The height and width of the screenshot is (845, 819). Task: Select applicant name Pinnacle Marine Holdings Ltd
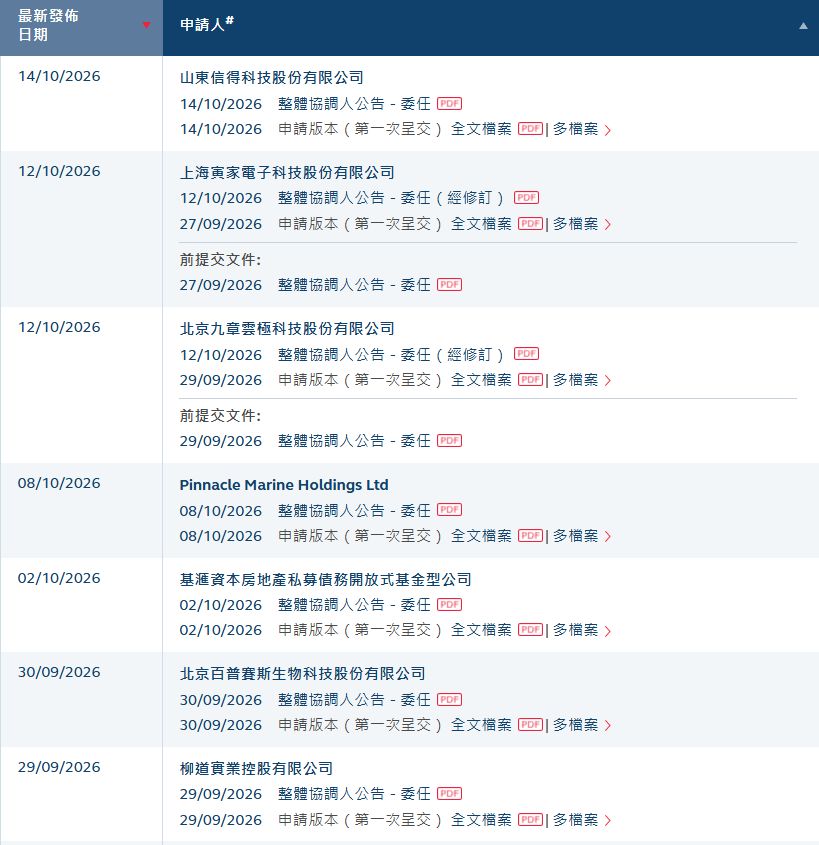point(284,485)
